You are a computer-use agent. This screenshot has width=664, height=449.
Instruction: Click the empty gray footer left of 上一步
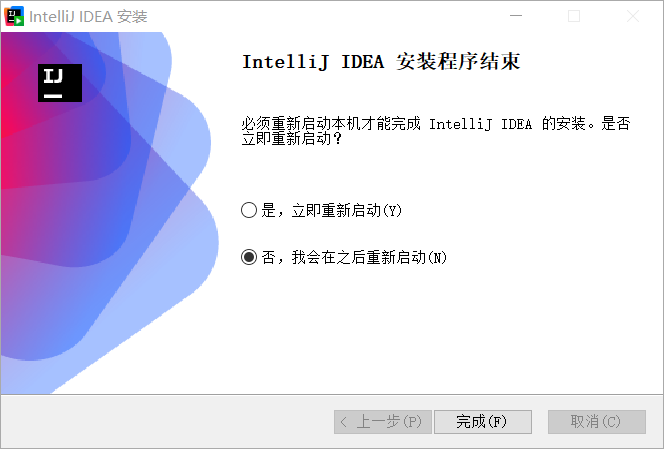point(167,422)
